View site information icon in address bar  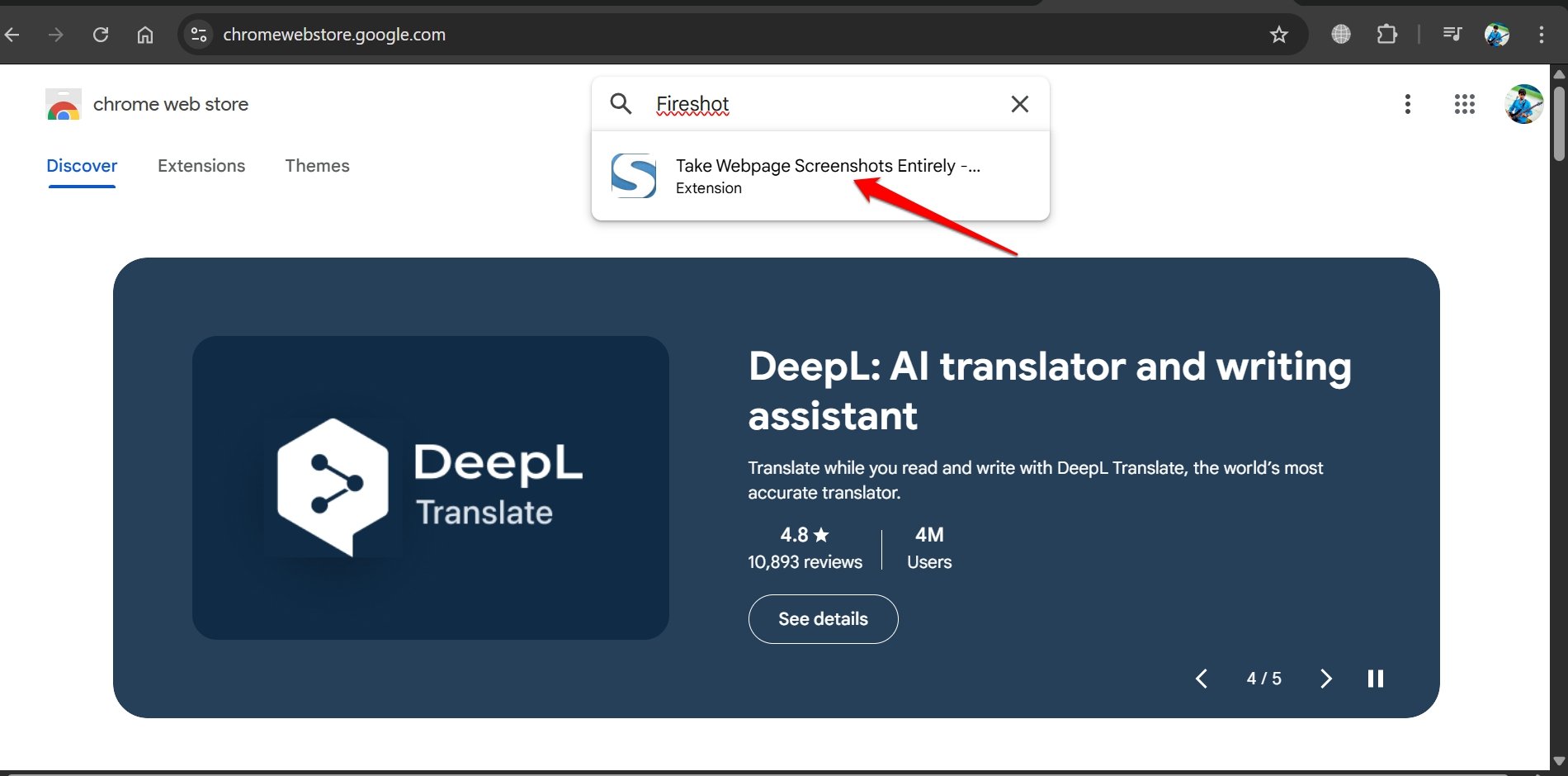click(x=199, y=35)
